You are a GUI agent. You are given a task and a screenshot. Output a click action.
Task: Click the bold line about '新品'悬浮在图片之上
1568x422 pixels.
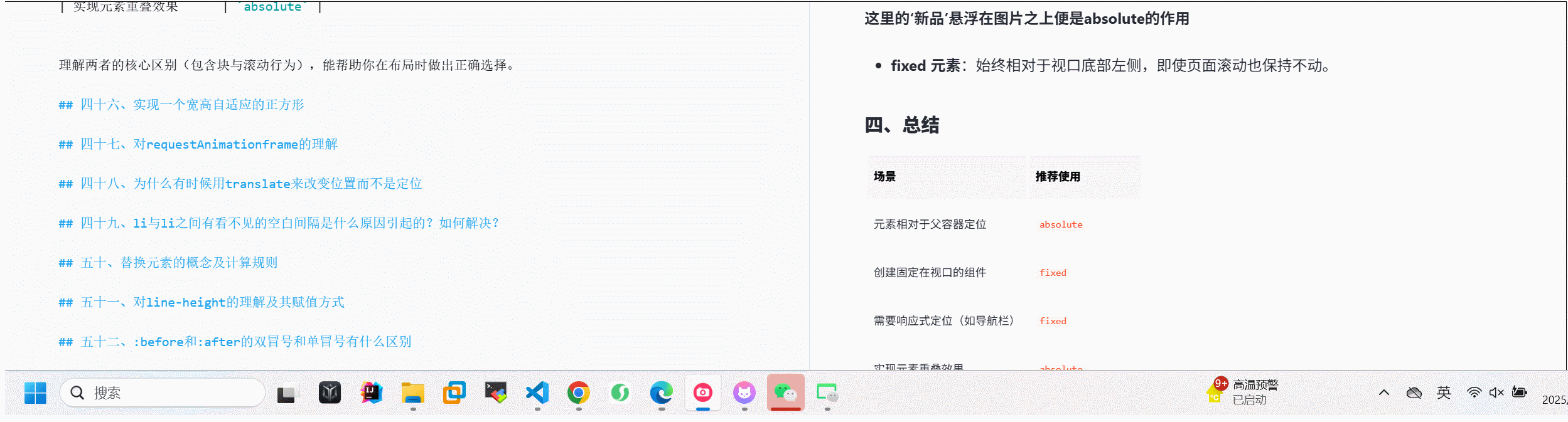click(1026, 19)
